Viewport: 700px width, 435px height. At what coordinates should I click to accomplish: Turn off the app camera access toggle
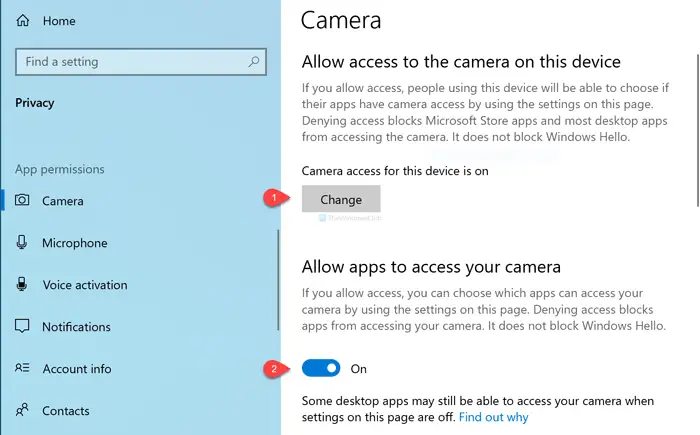tap(321, 369)
